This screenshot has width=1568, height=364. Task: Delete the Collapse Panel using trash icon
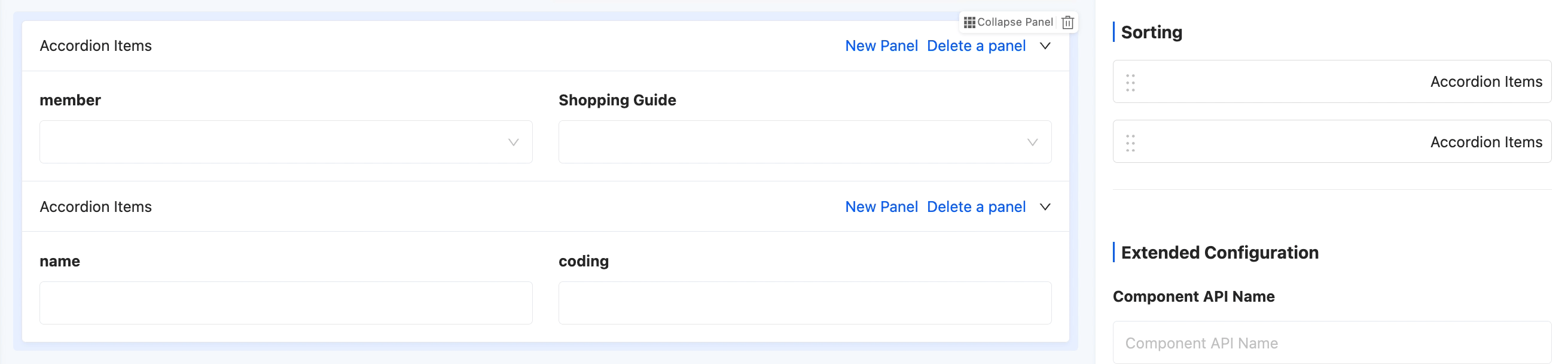point(1067,23)
